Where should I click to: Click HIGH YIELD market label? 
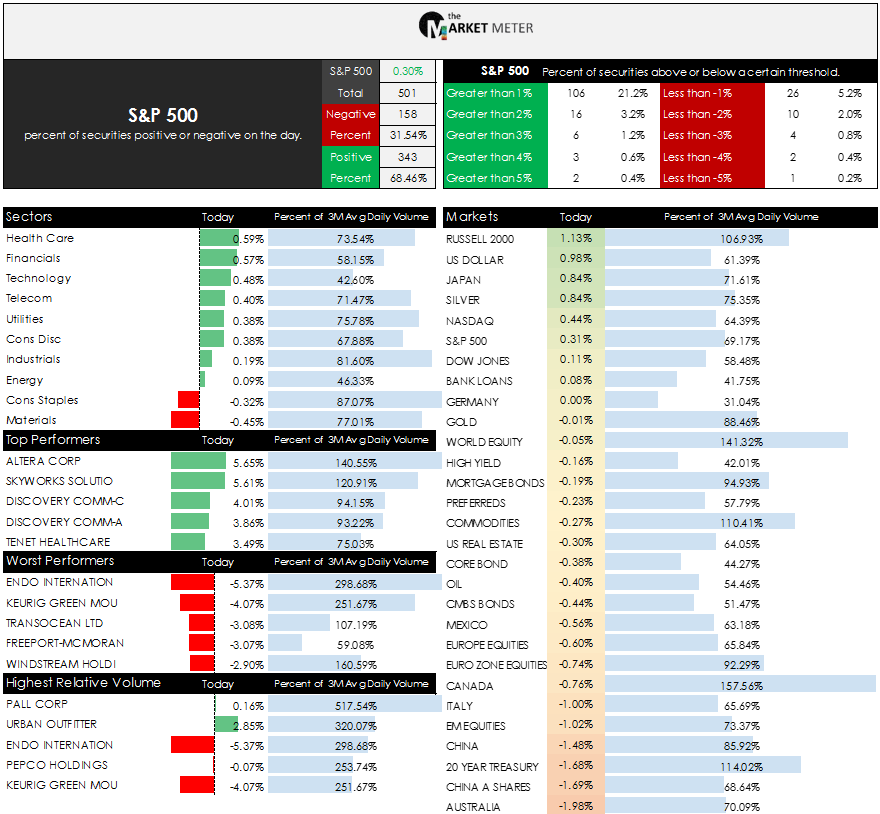pyautogui.click(x=473, y=463)
